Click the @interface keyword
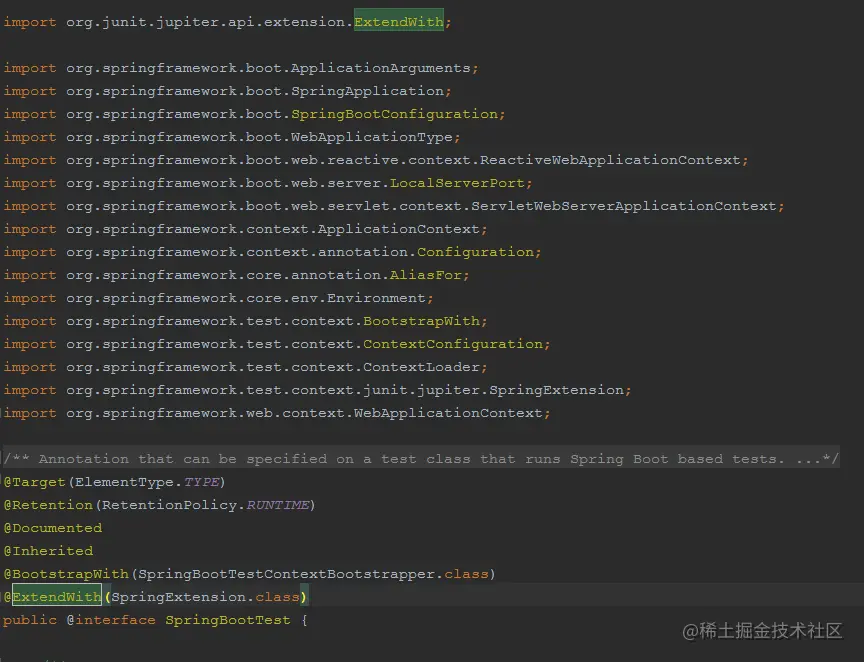This screenshot has height=662, width=864. 111,620
